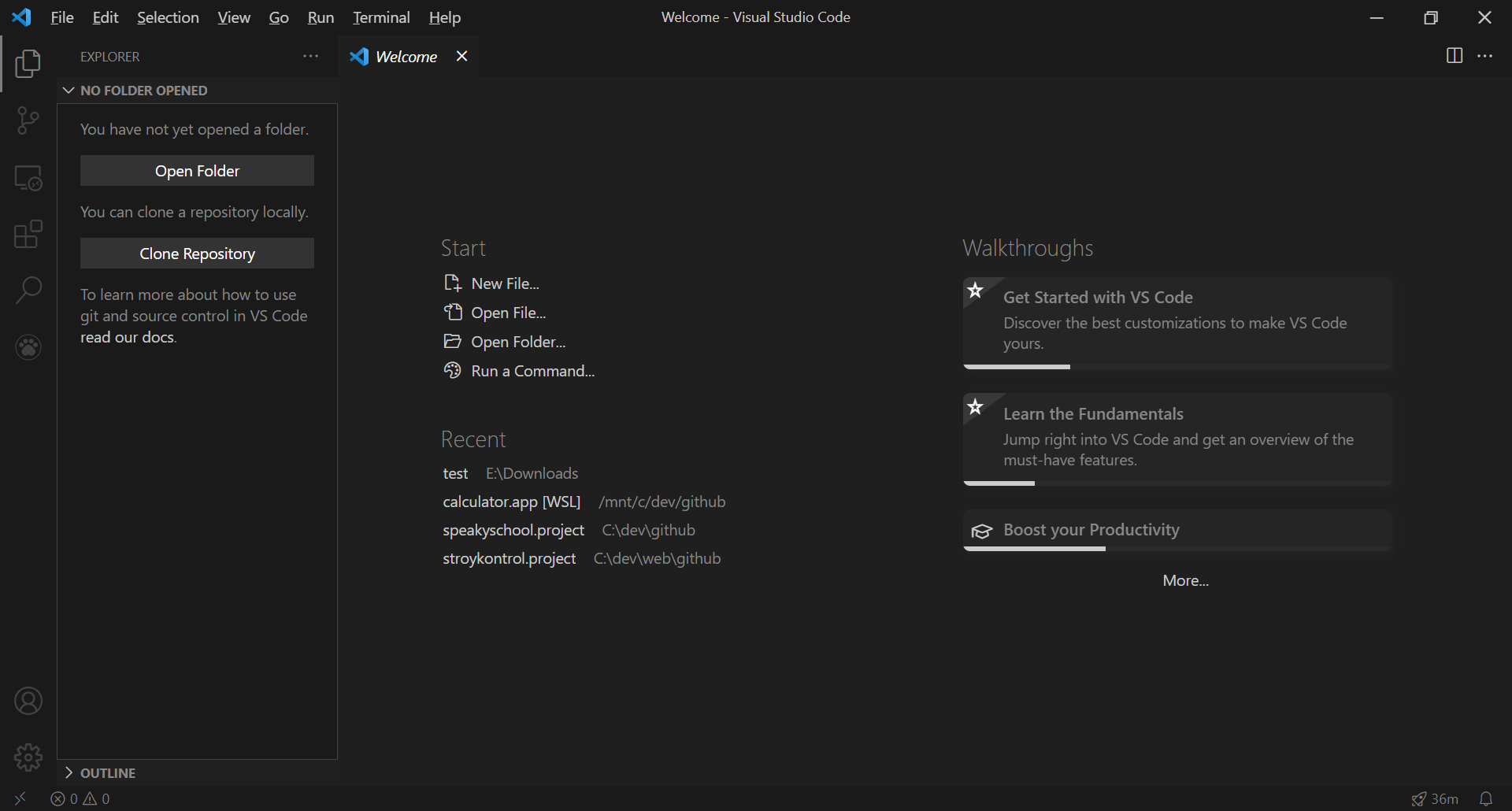Open recent stroykontrol.project

[x=509, y=558]
